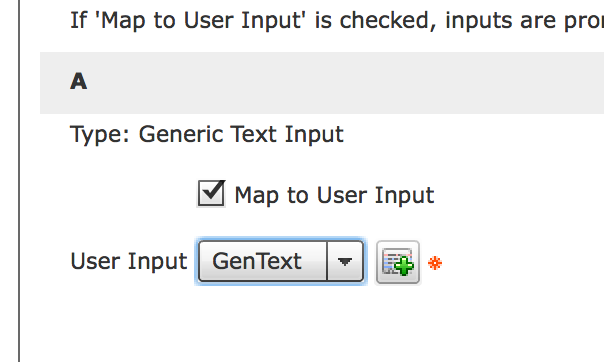Click the word GenText in the selector

257,261
